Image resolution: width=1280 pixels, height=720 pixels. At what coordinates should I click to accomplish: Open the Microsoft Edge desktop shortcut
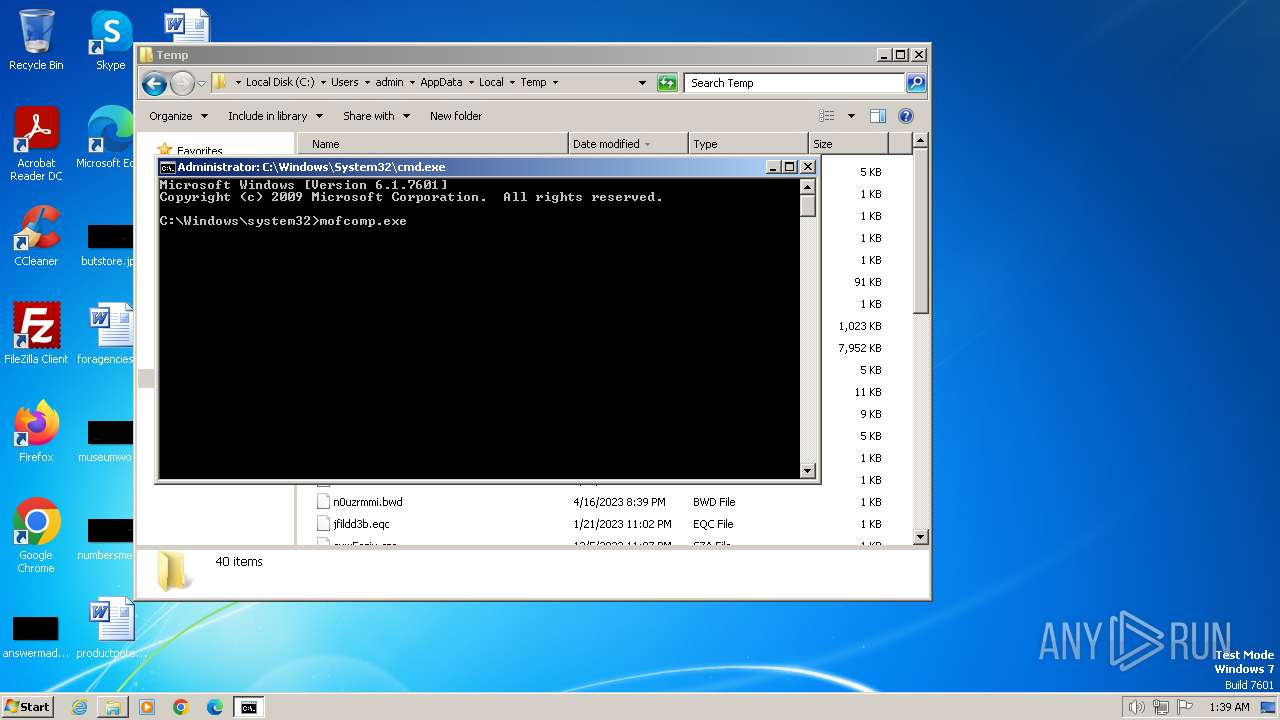[x=108, y=138]
